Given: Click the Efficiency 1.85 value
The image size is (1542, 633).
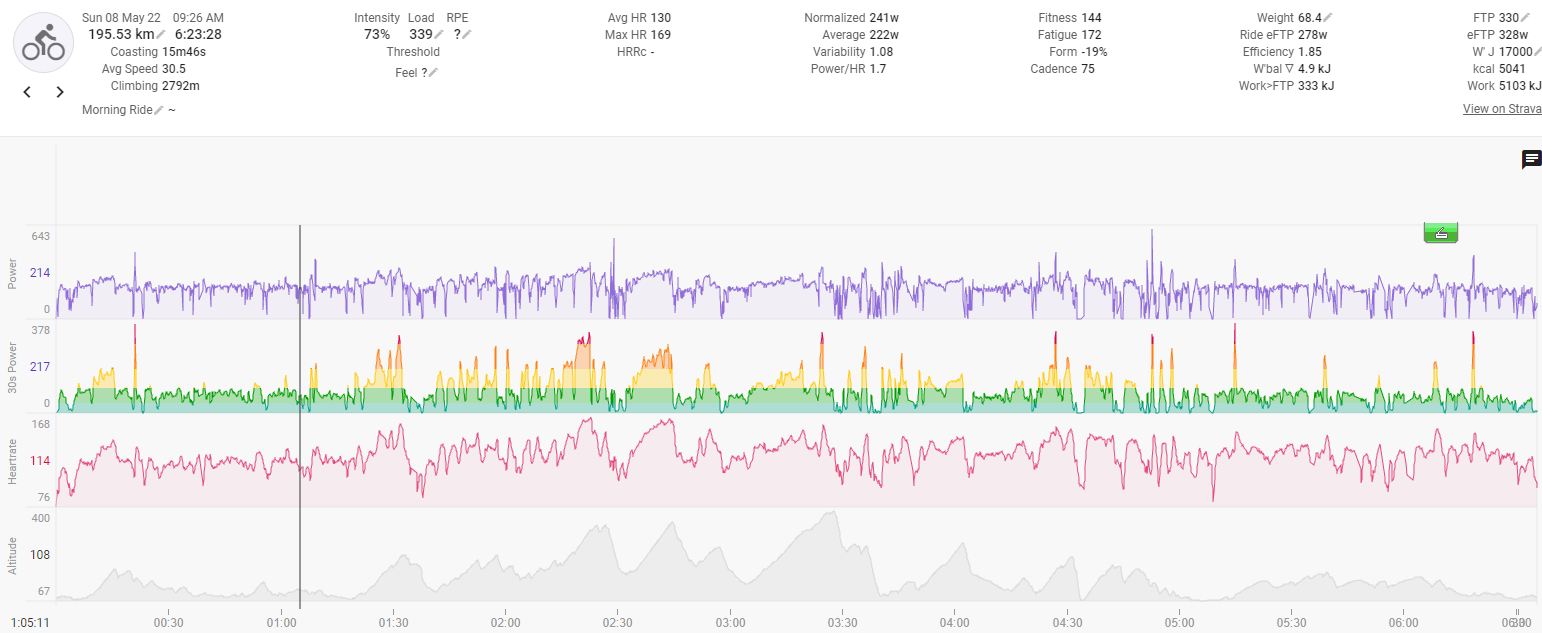Looking at the screenshot, I should (1310, 52).
